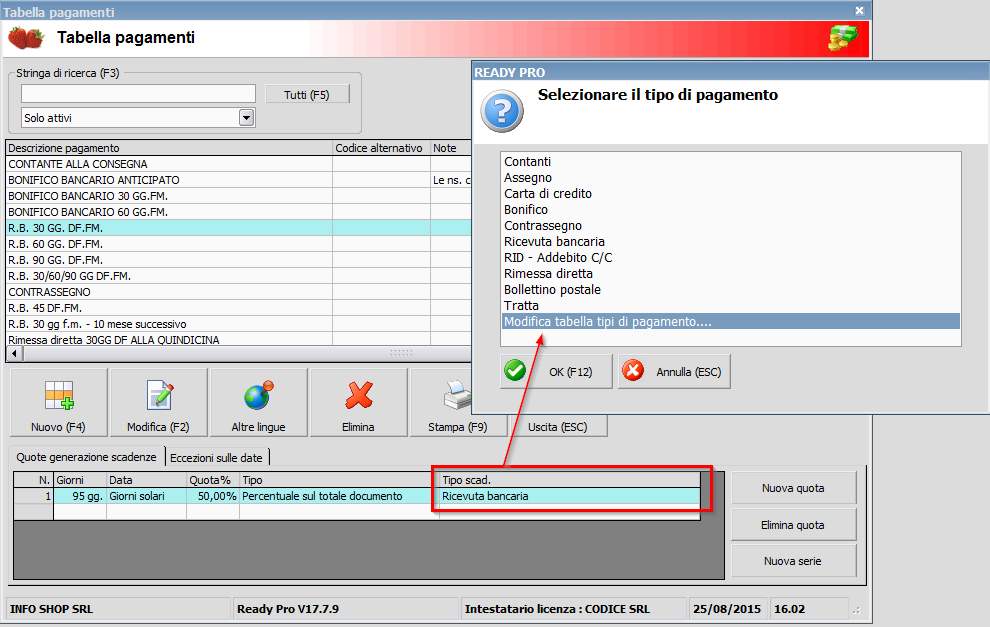
Task: Click the red X Elimina icon
Action: pos(359,395)
